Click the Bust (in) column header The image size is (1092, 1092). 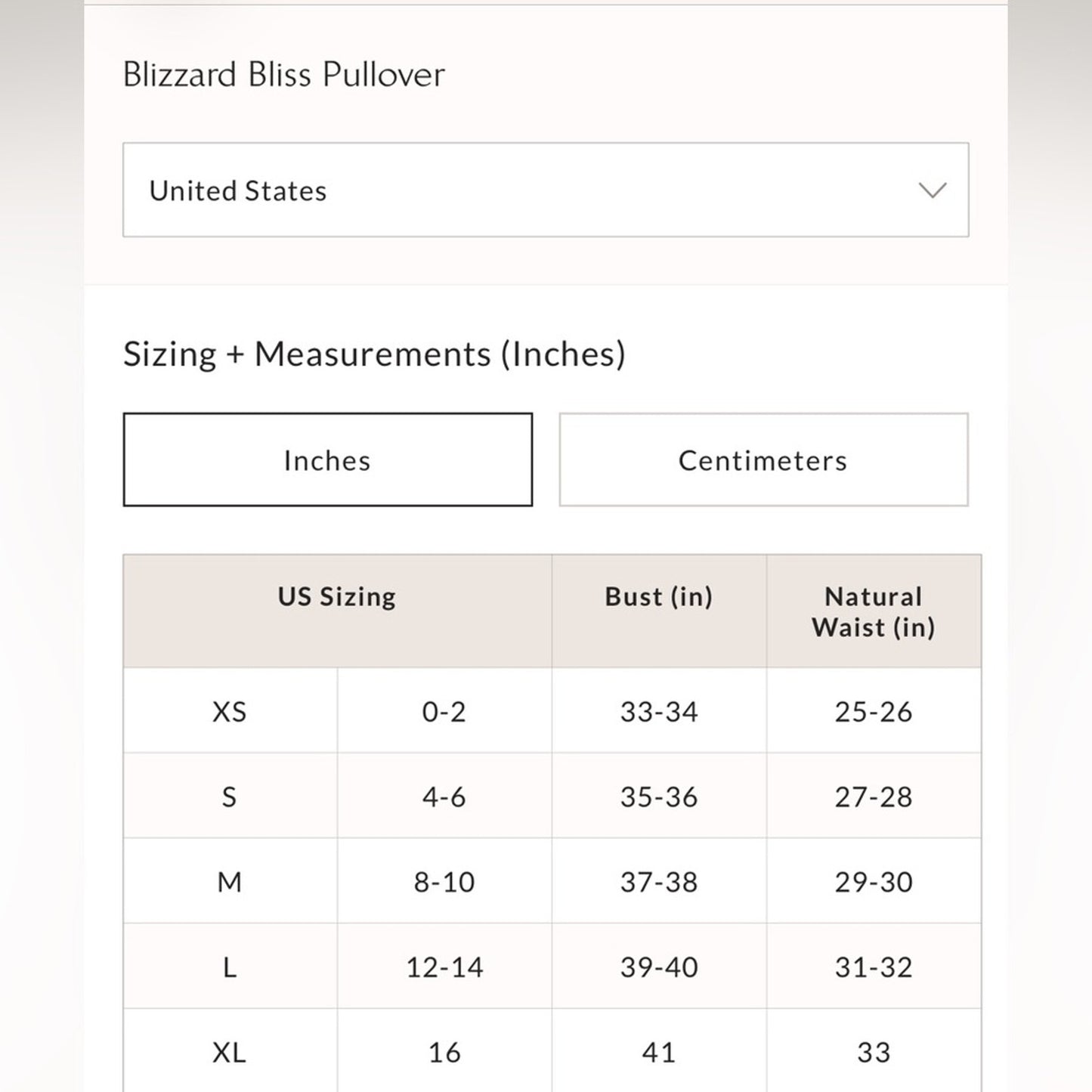[659, 596]
